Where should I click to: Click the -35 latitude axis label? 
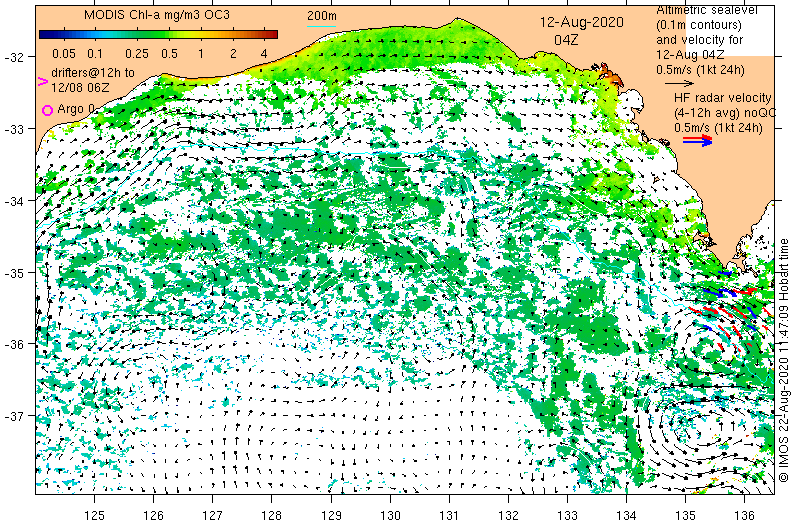(x=13, y=273)
